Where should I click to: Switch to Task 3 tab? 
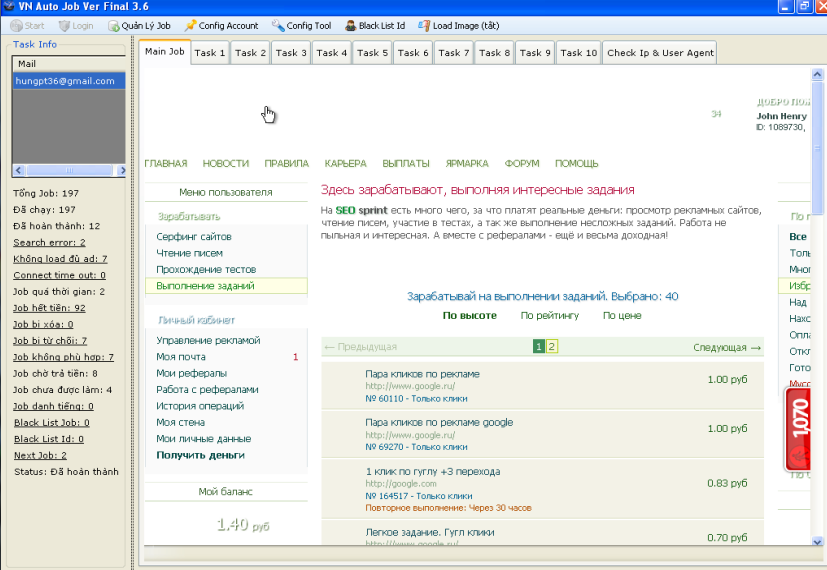coord(291,53)
